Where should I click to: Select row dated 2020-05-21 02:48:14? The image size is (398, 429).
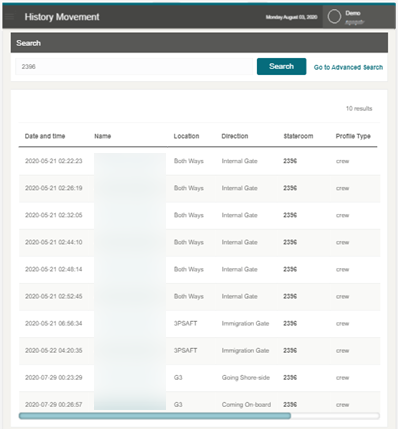tap(199, 269)
